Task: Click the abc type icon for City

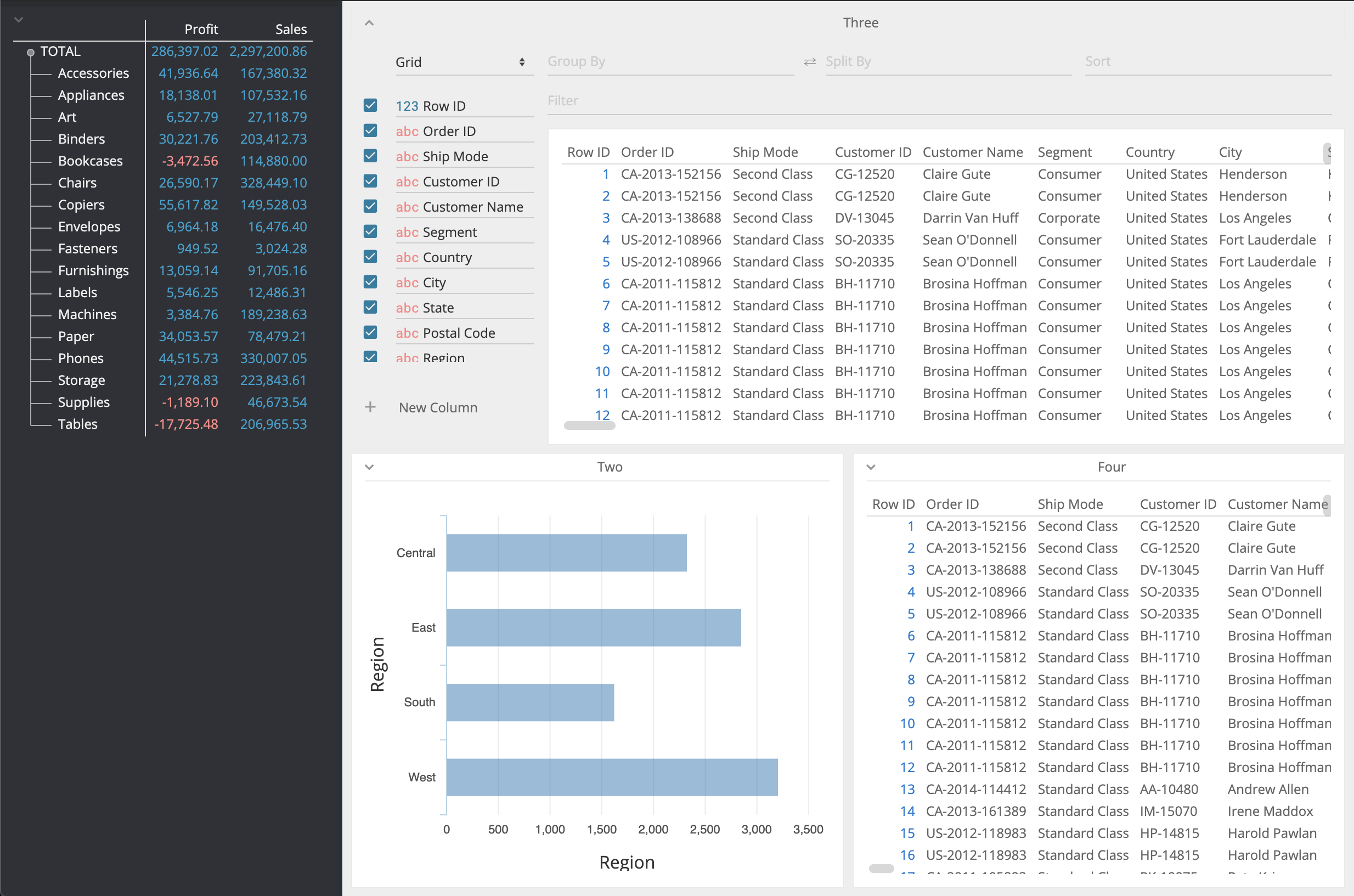Action: tap(407, 283)
